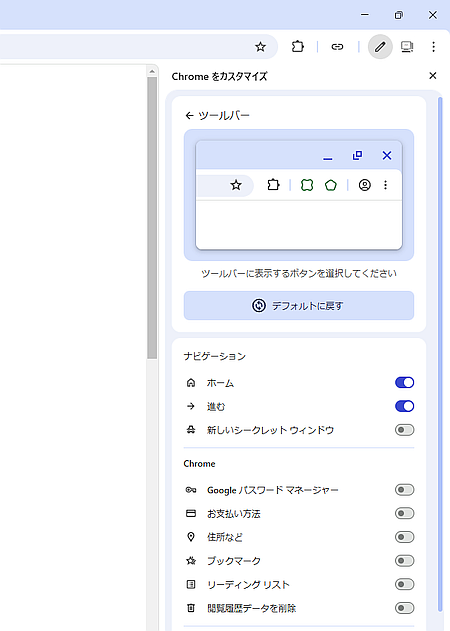Click the home icon beside ホーム
Image resolution: width=450 pixels, height=631 pixels.
(191, 383)
